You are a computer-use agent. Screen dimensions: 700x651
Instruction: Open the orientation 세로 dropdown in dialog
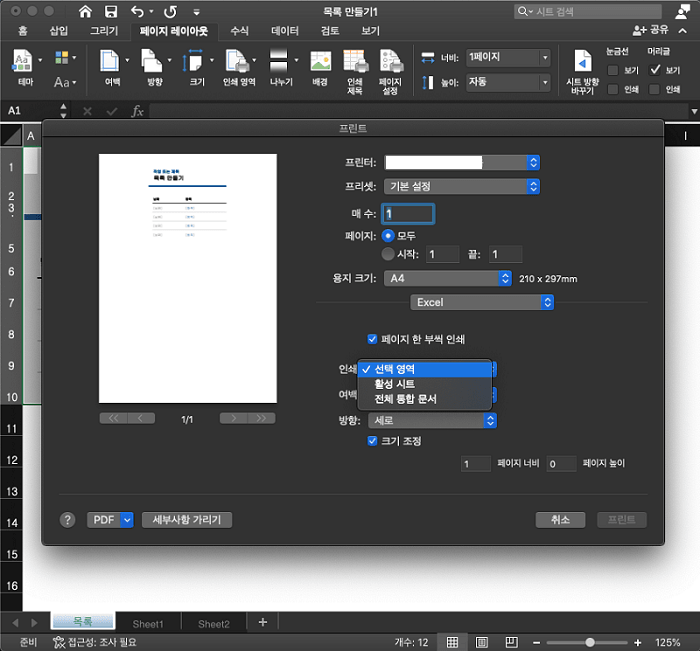(x=432, y=420)
